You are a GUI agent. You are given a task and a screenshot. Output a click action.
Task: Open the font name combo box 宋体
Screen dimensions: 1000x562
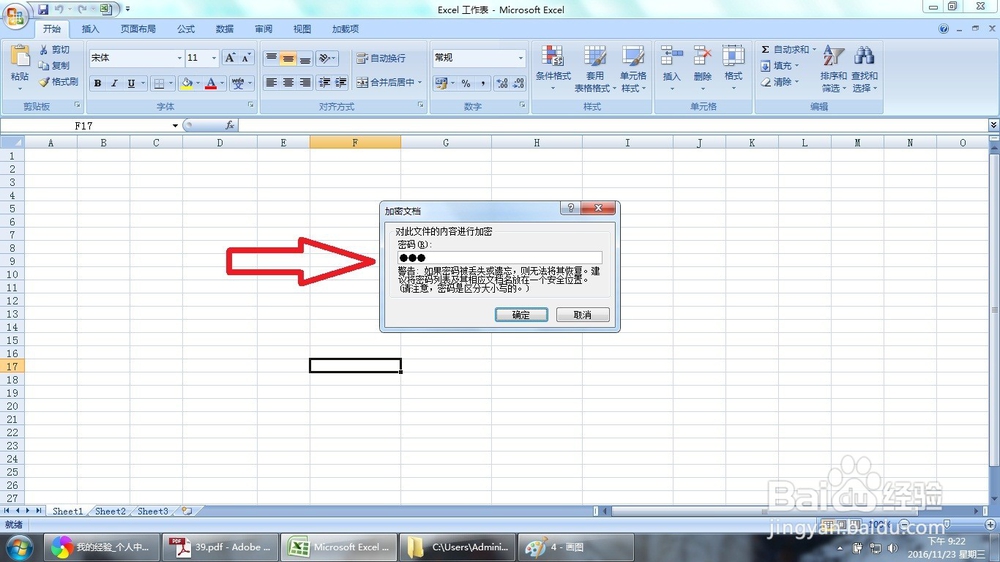(136, 58)
